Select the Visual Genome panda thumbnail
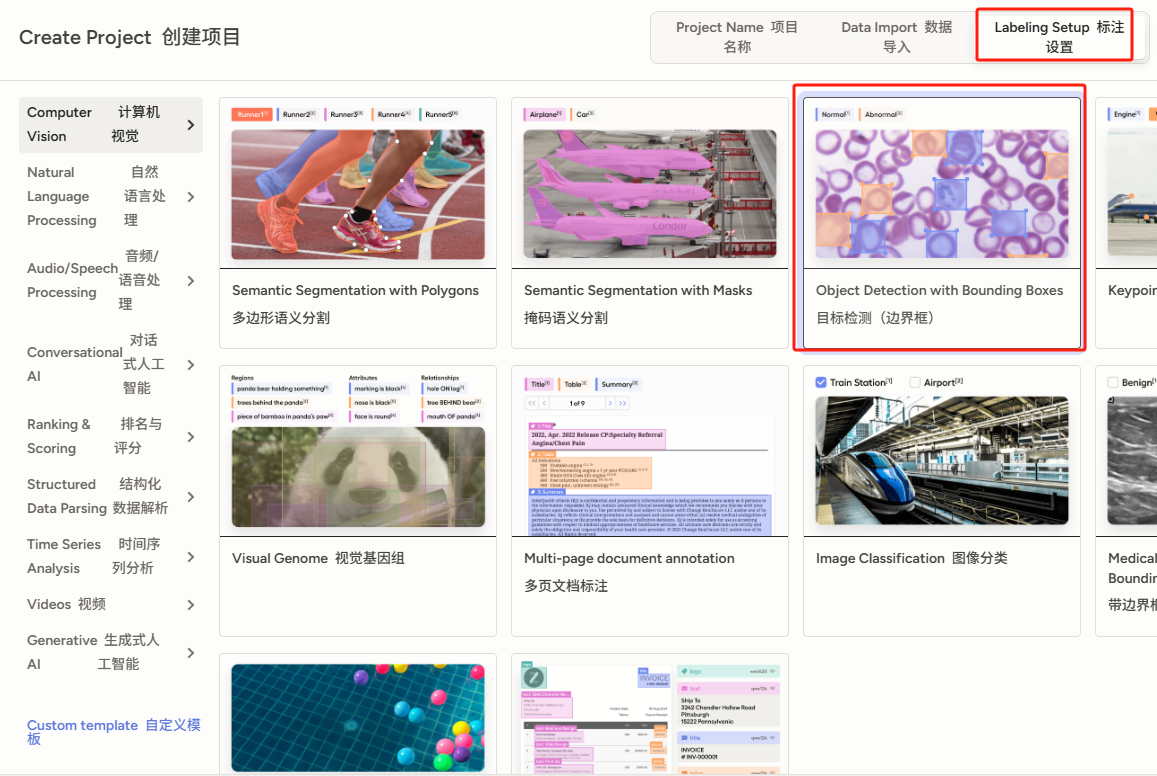 pos(358,477)
